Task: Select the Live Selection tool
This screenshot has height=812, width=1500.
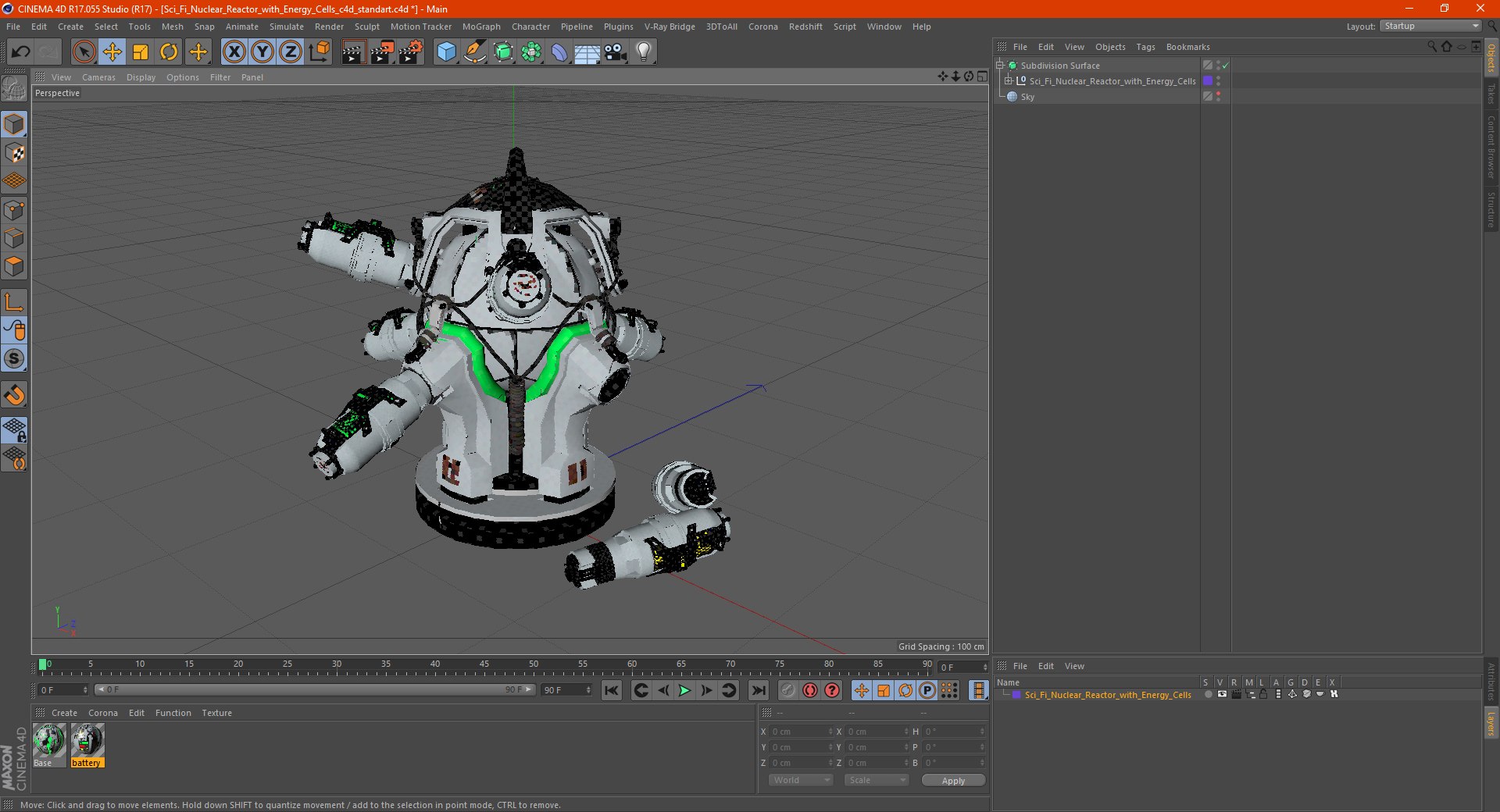Action: (84, 52)
